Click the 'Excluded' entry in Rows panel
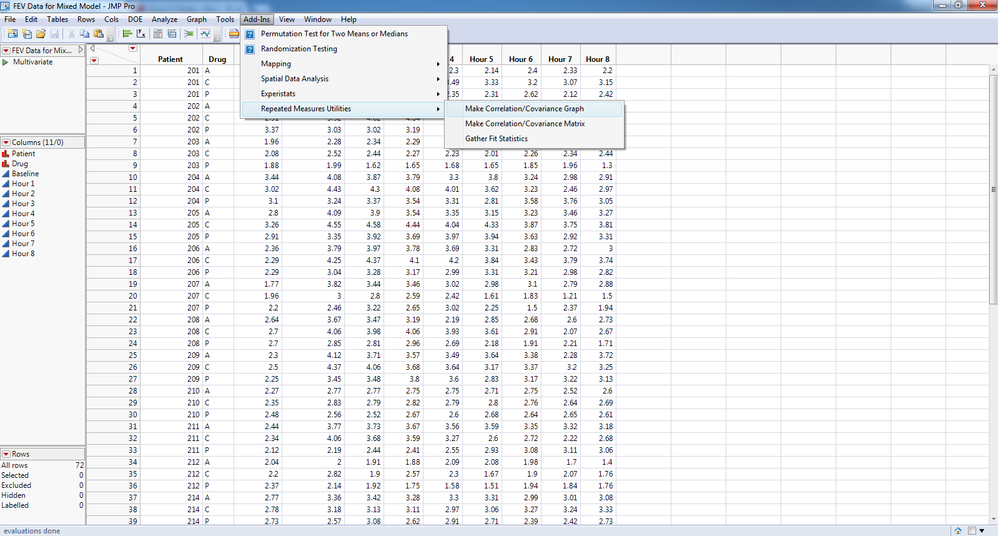This screenshot has height=536, width=998. tap(42, 485)
